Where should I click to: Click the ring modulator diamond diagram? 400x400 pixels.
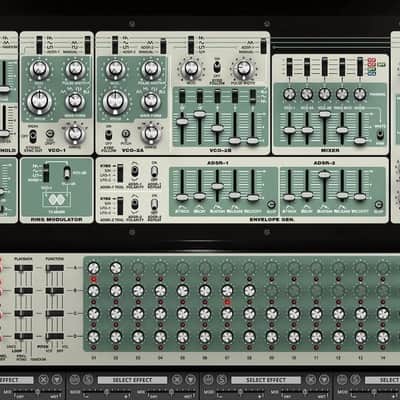pos(56,200)
